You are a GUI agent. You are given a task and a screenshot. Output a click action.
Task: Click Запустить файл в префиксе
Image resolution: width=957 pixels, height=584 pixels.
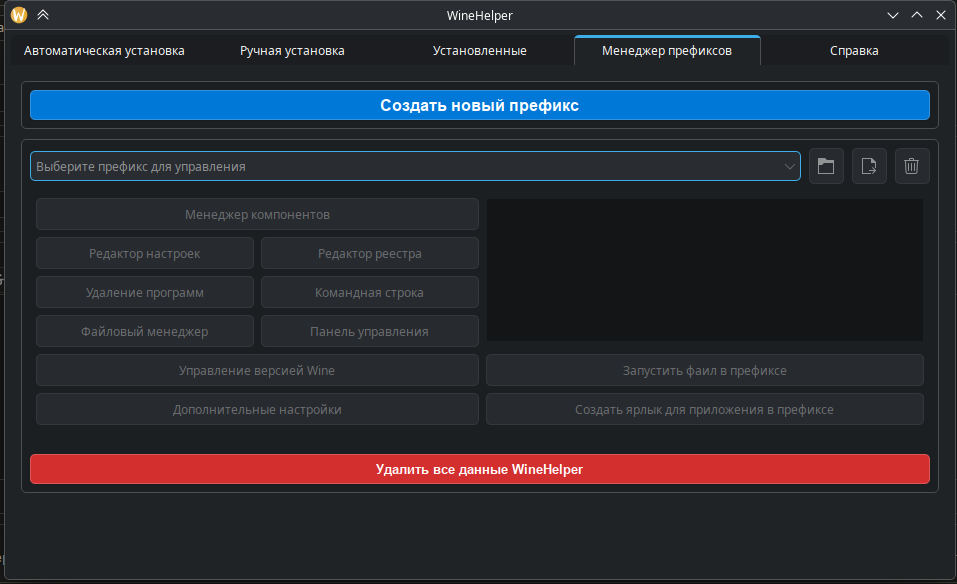(704, 371)
